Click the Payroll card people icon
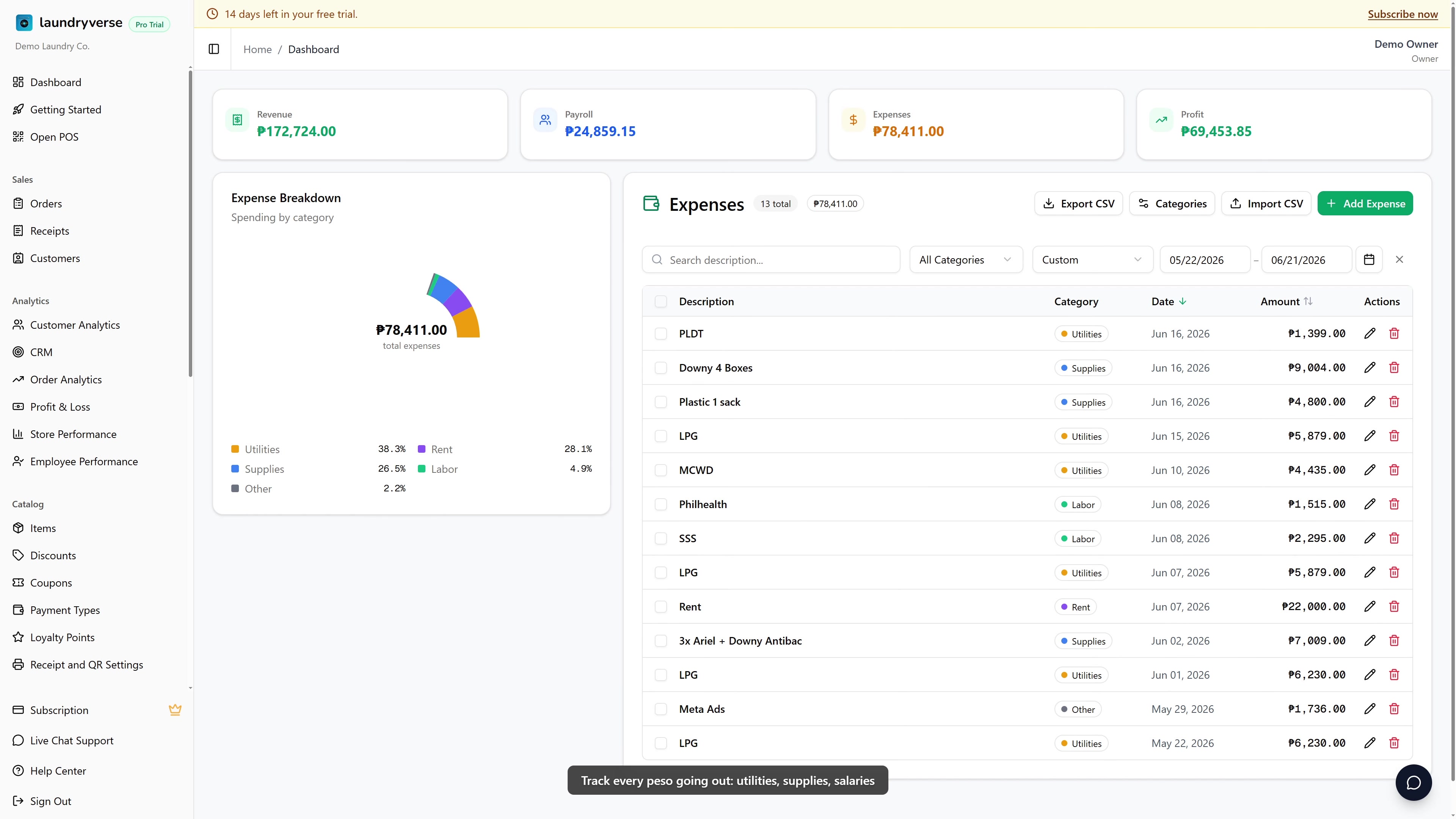 [545, 120]
